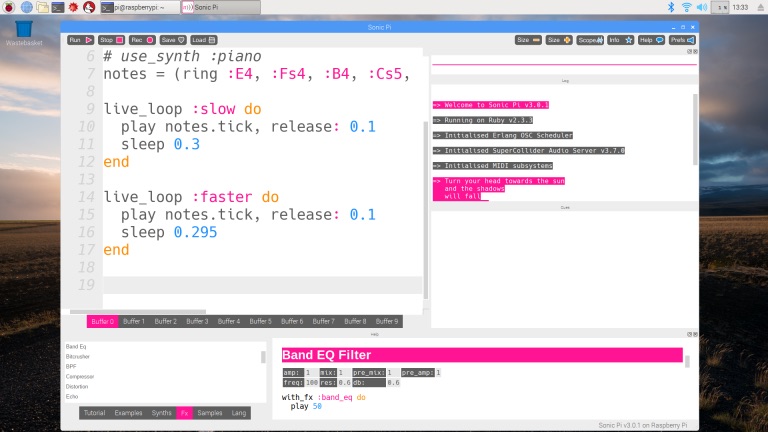768x432 pixels.
Task: Open the Raspberry Pi application menu
Action: click(8, 7)
